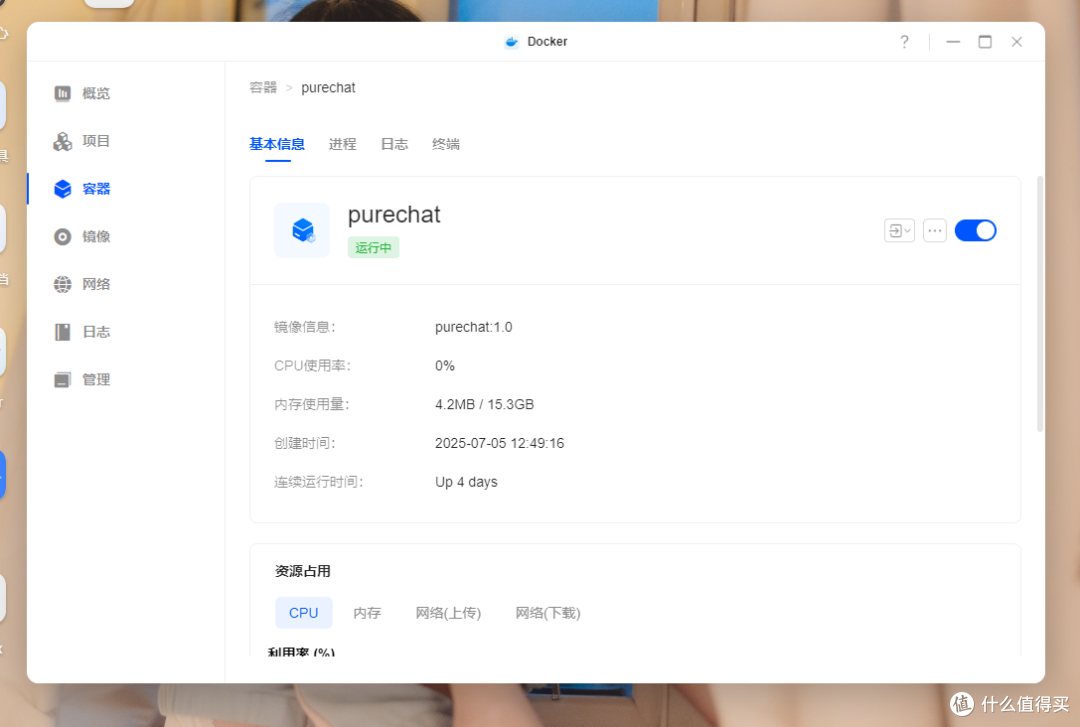1080x727 pixels.
Task: Click the 项目 project cubes icon
Action: (x=62, y=141)
